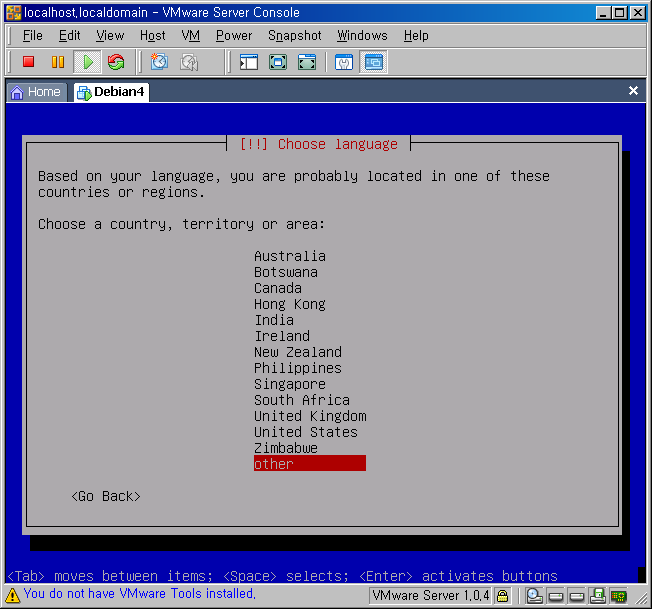Click the padlock icon in the status bar

[x=503, y=596]
